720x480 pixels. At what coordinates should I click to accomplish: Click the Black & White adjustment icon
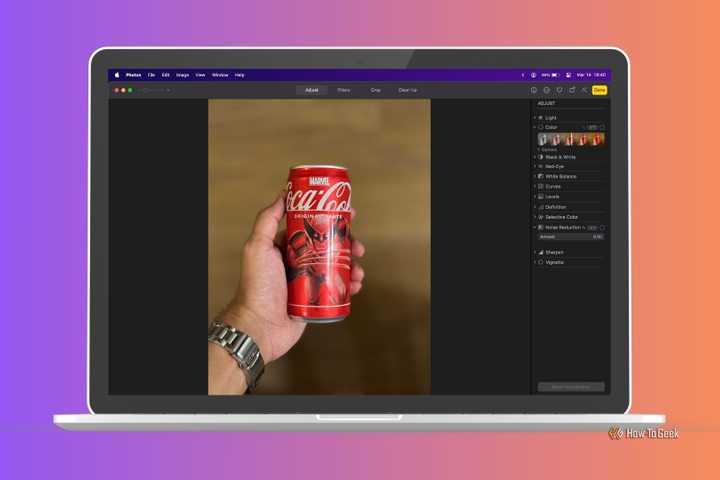[x=541, y=157]
